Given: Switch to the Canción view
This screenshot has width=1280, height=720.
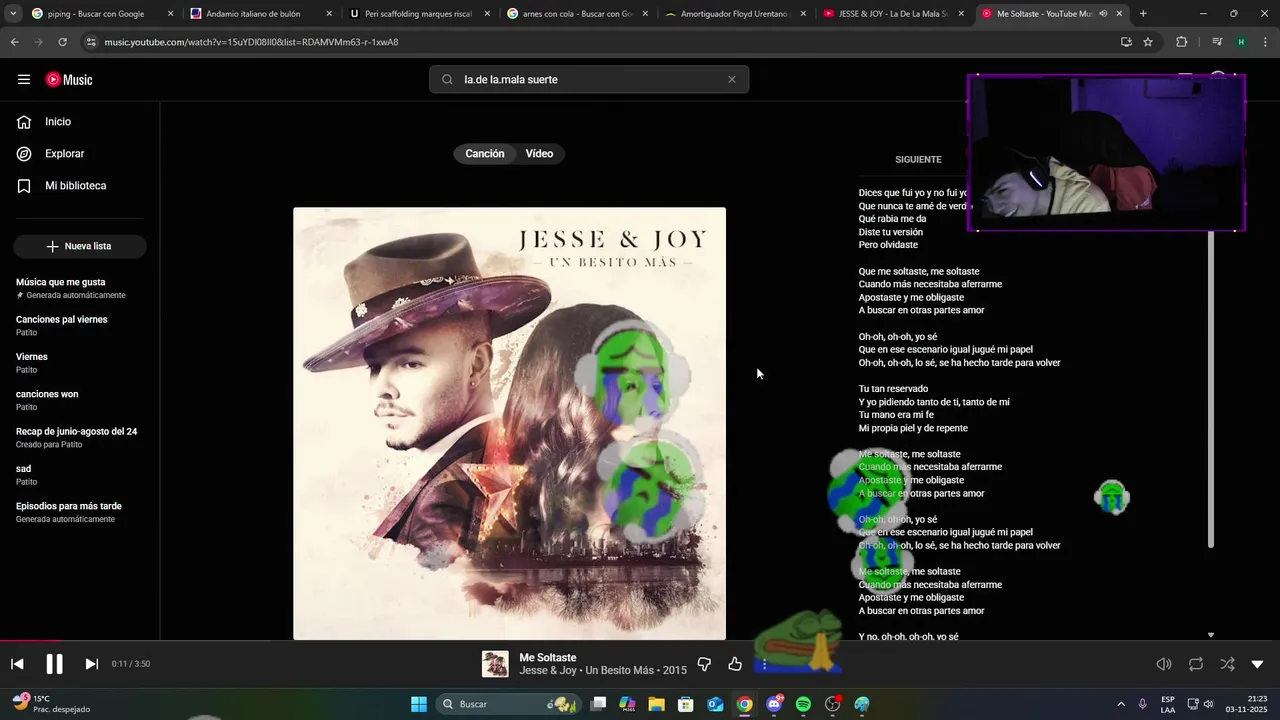Looking at the screenshot, I should [x=485, y=153].
